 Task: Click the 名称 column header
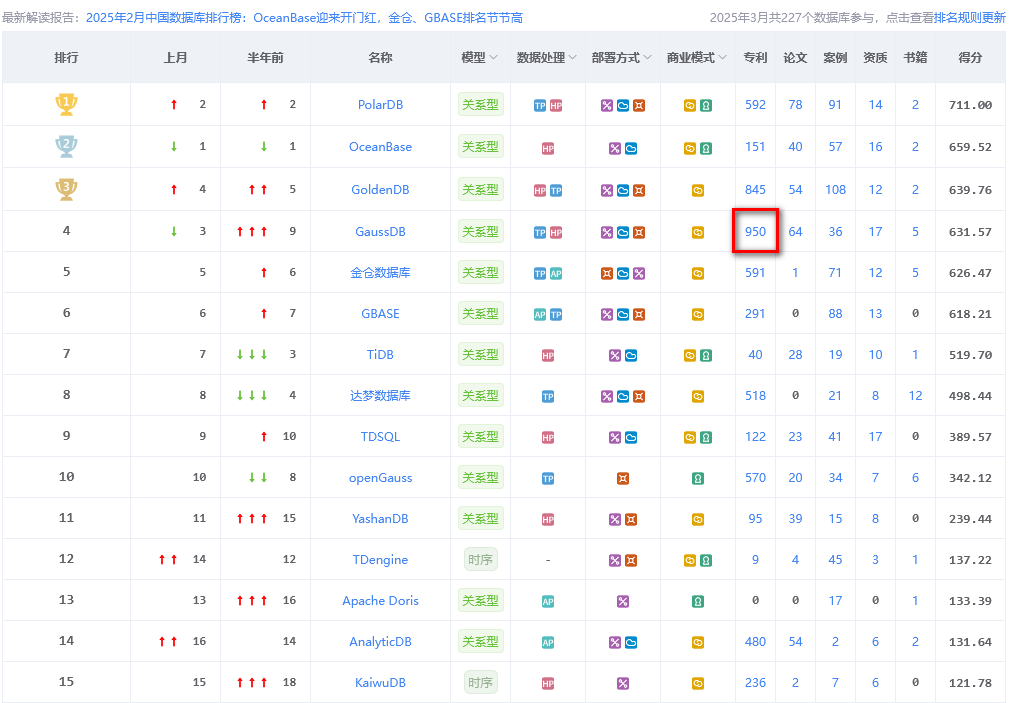tap(381, 58)
